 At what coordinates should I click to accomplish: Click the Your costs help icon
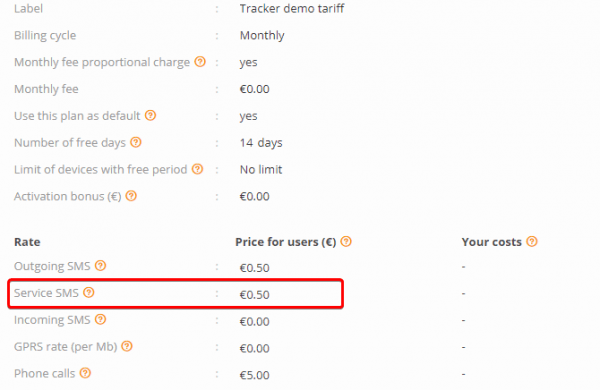click(532, 242)
